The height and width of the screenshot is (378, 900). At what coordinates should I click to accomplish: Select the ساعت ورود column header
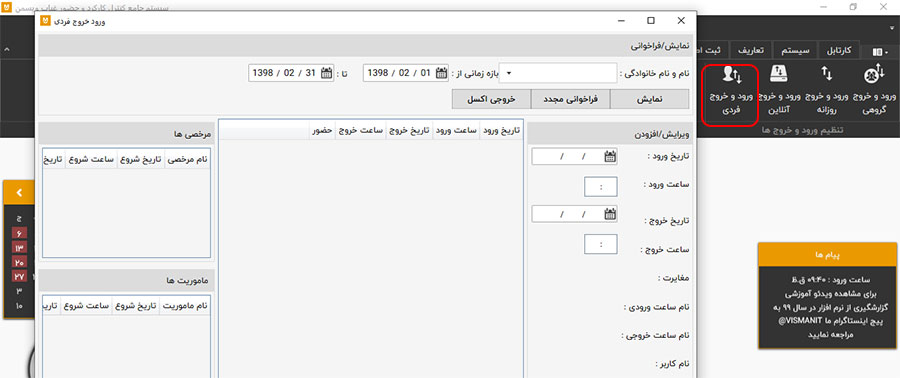(455, 130)
